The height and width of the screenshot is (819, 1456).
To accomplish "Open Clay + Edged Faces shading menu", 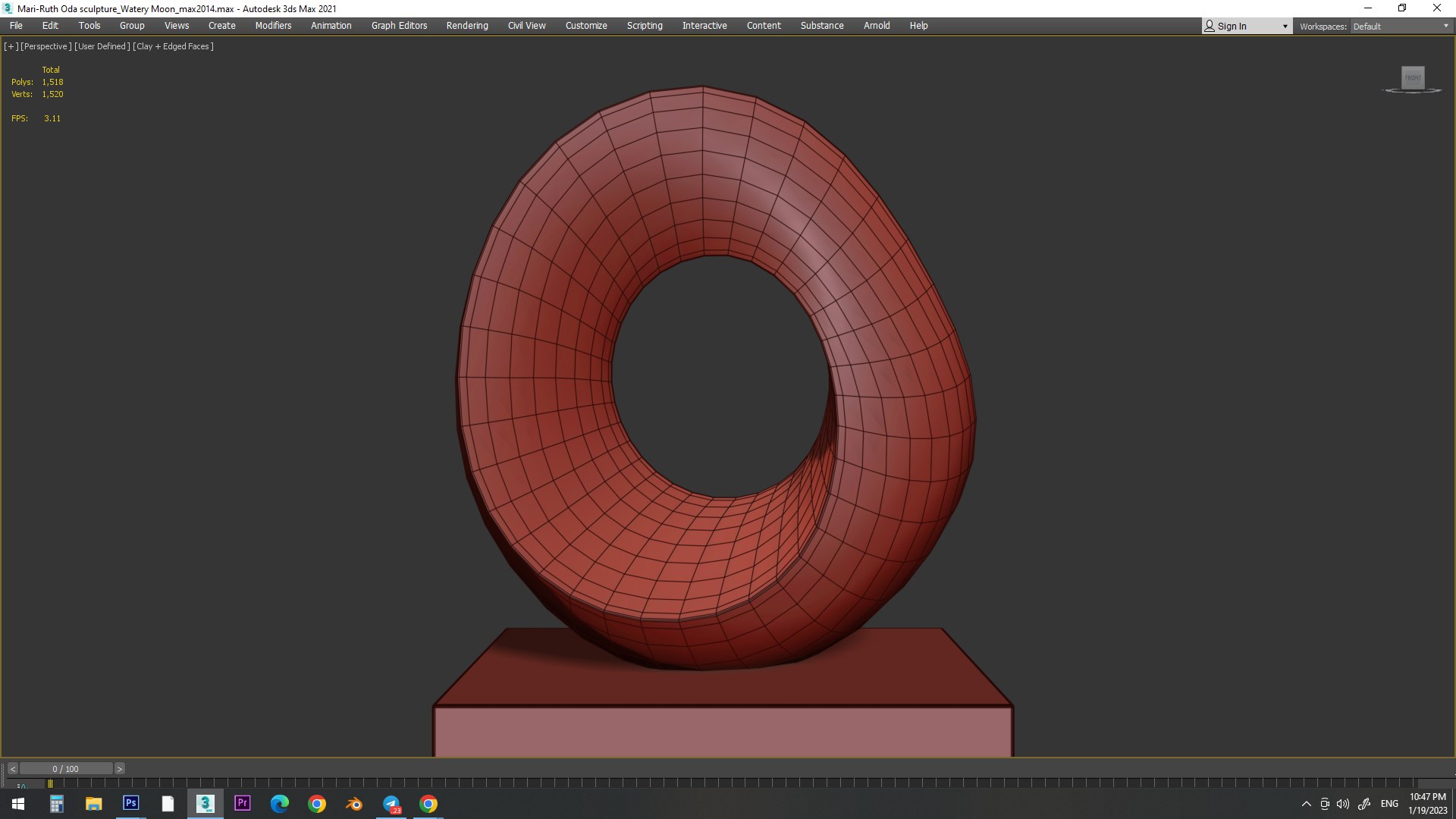I will [x=173, y=46].
